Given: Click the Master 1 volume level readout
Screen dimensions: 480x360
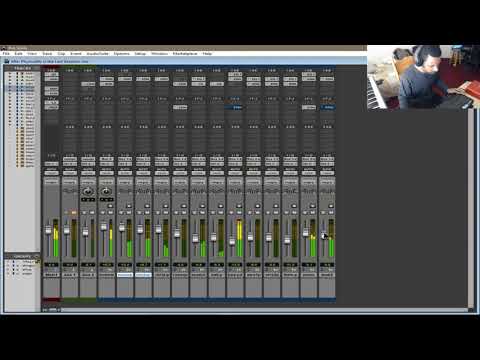Looking at the screenshot, I should tap(51, 265).
